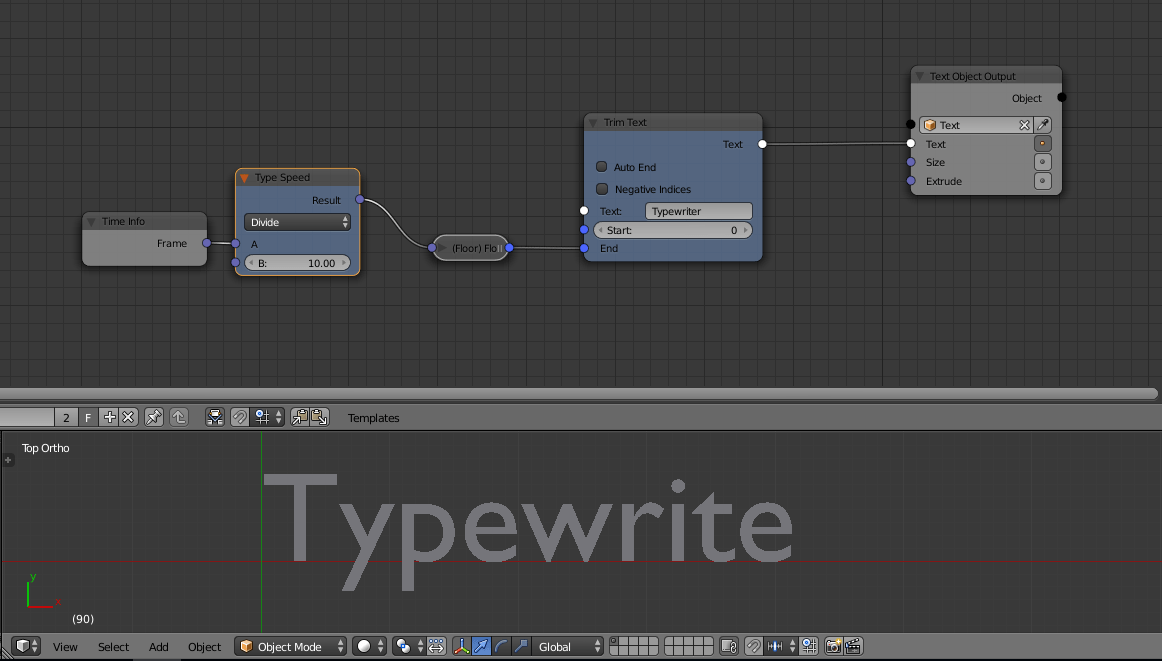Enable Auto End in the Trim Text node
Viewport: 1162px width, 661px height.
tap(601, 167)
